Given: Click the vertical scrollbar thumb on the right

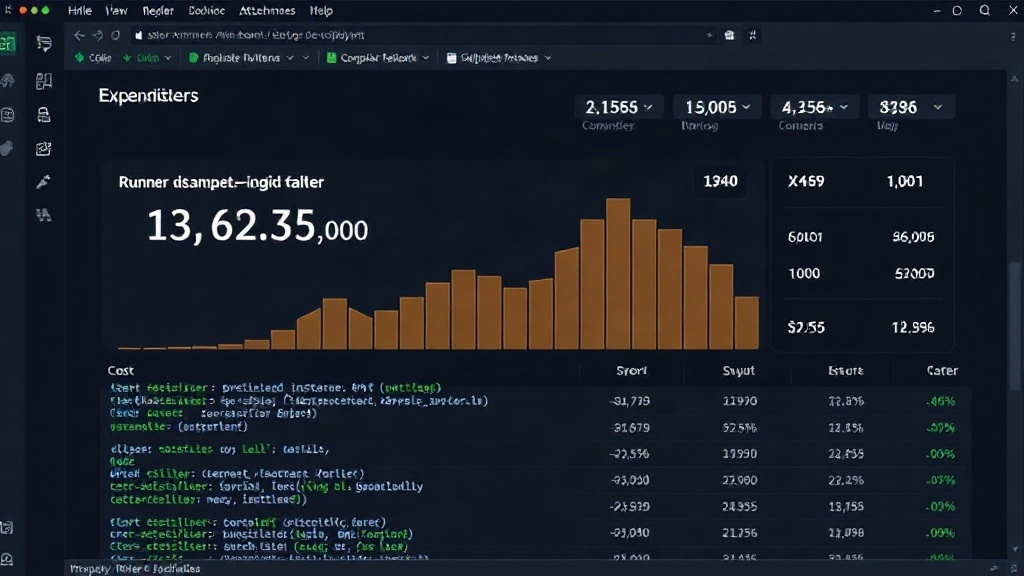Looking at the screenshot, I should [1014, 327].
